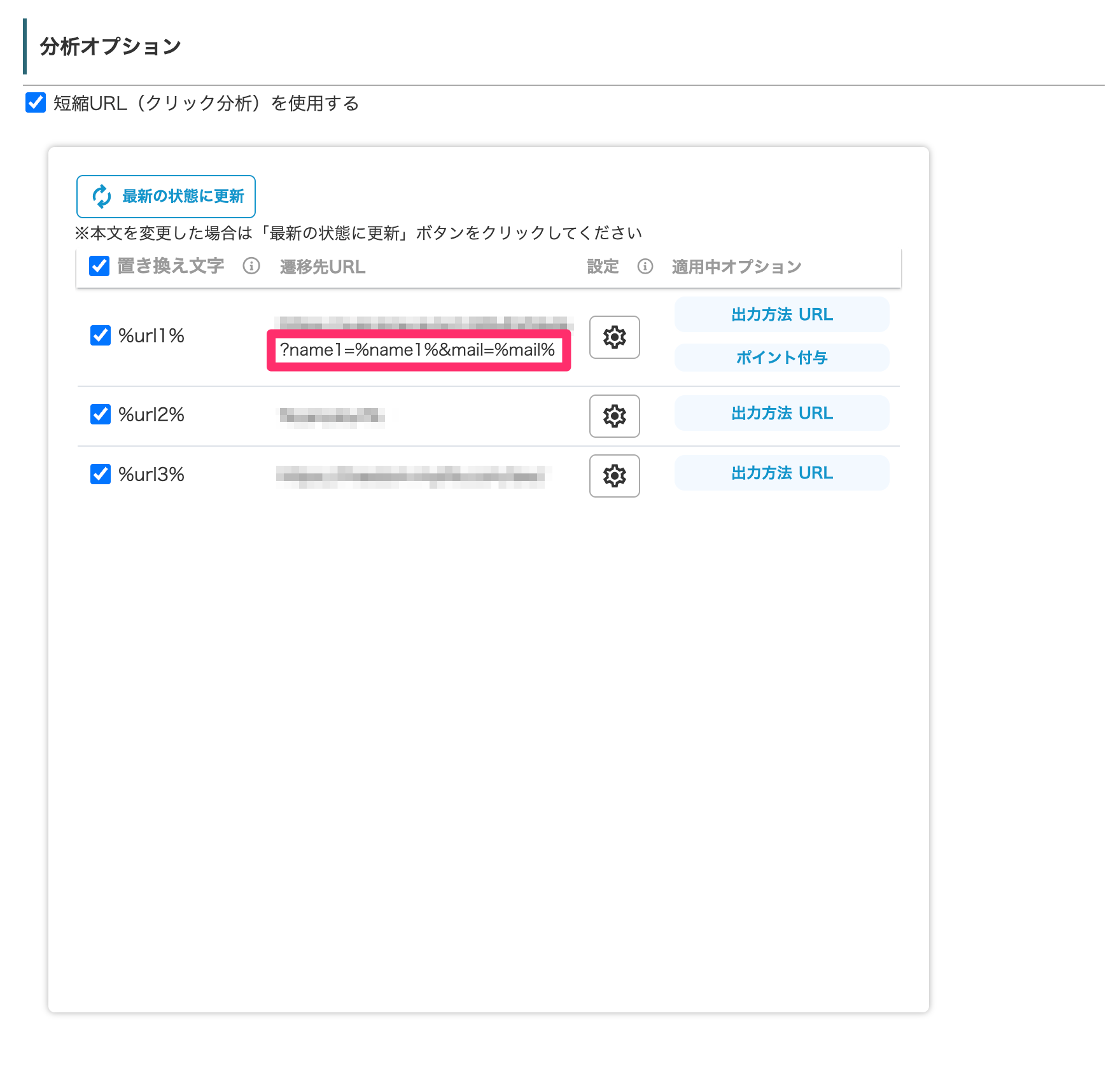Click the 最新の状態に更新 refresh button
1120x1069 pixels.
tap(166, 197)
